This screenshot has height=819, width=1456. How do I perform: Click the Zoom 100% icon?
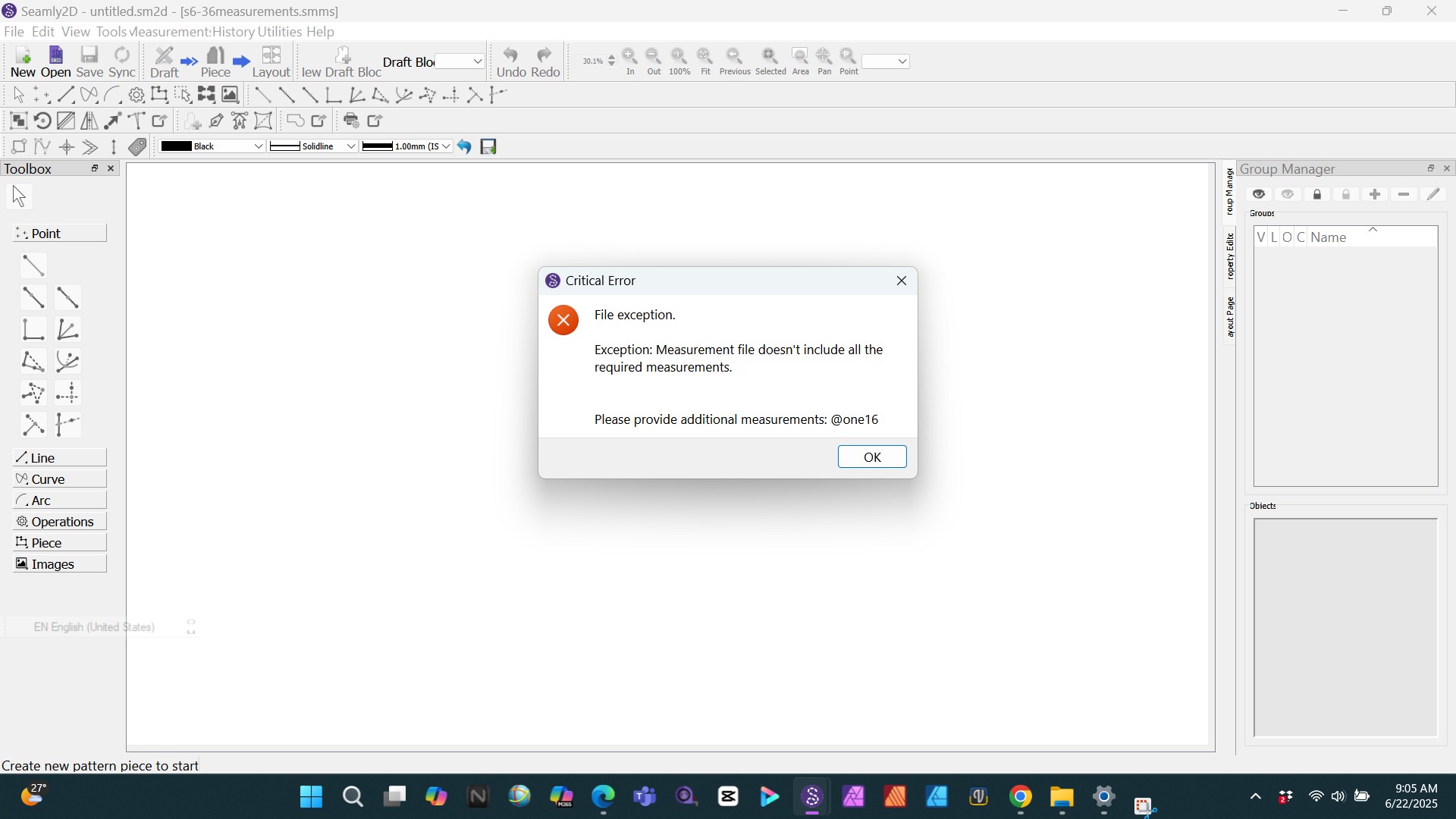[x=679, y=61]
